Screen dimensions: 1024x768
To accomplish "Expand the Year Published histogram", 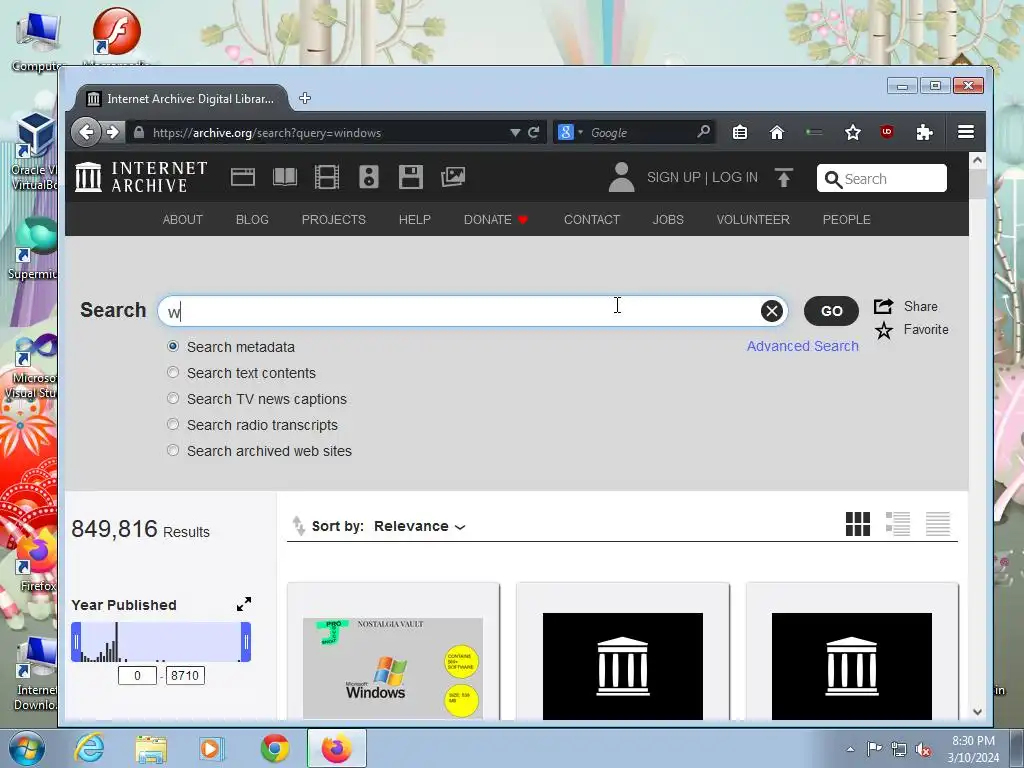I will [244, 604].
